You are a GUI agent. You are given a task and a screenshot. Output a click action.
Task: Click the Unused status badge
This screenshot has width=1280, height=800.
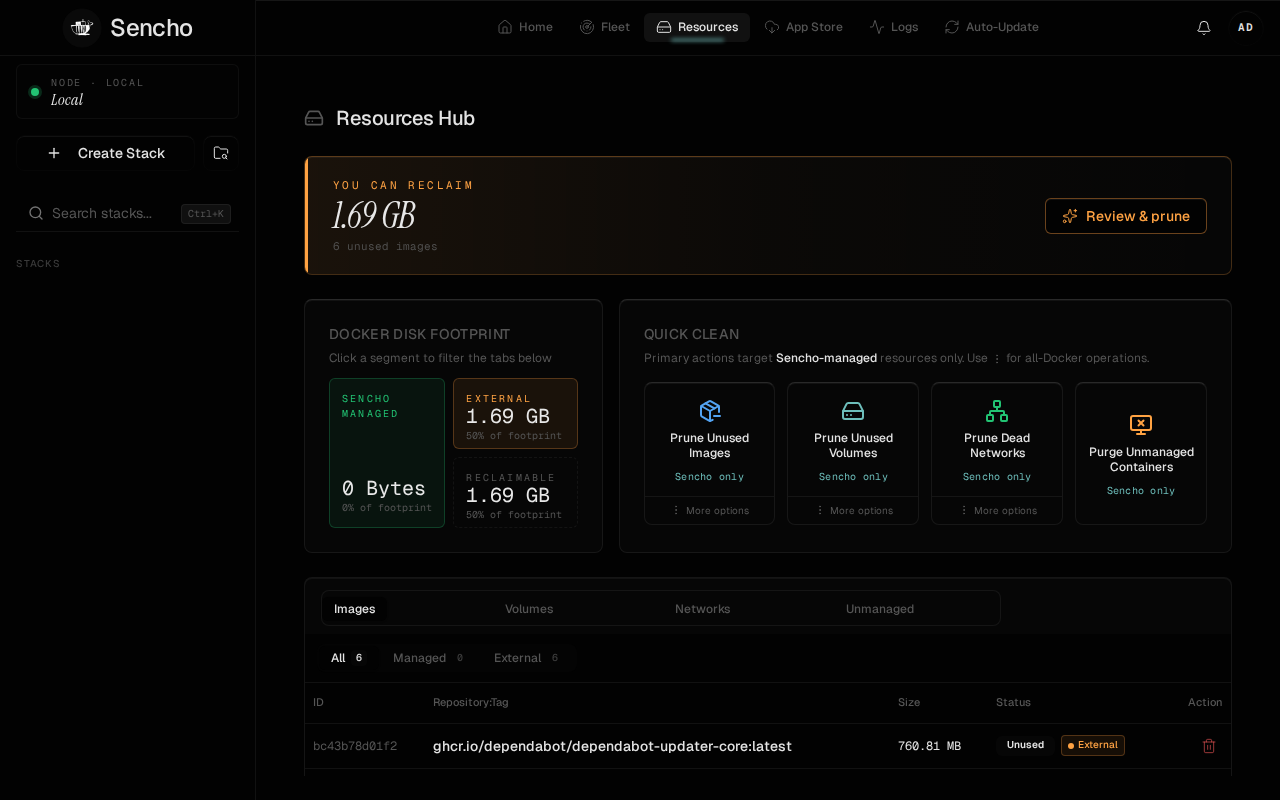[1025, 745]
